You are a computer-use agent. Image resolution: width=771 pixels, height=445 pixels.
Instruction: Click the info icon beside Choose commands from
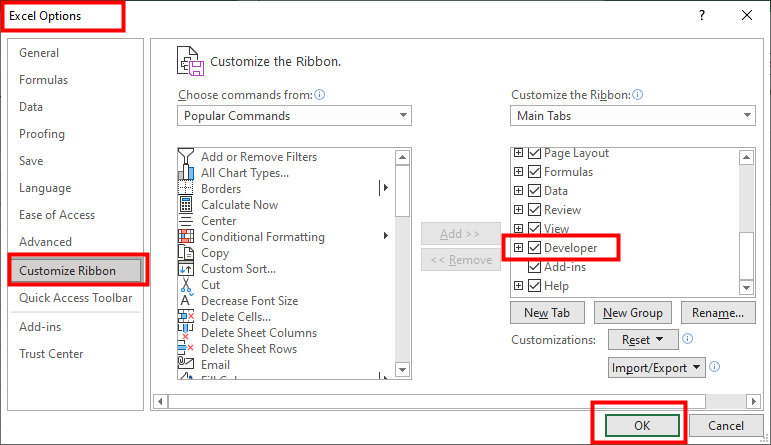click(320, 94)
